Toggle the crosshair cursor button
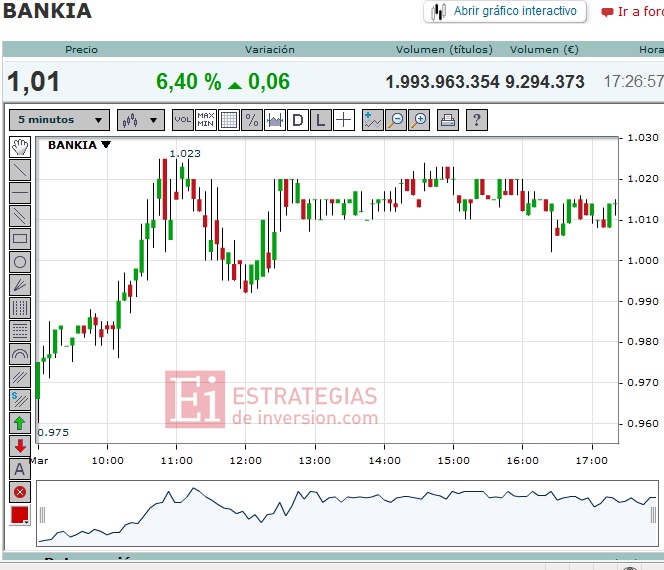The image size is (664, 570). pyautogui.click(x=344, y=120)
